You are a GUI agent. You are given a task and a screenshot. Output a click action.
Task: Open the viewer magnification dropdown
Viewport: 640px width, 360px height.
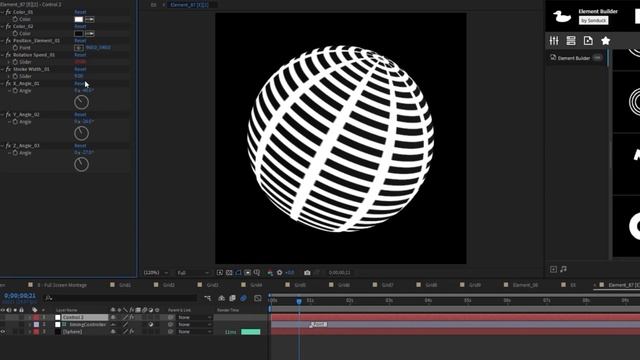click(156, 272)
